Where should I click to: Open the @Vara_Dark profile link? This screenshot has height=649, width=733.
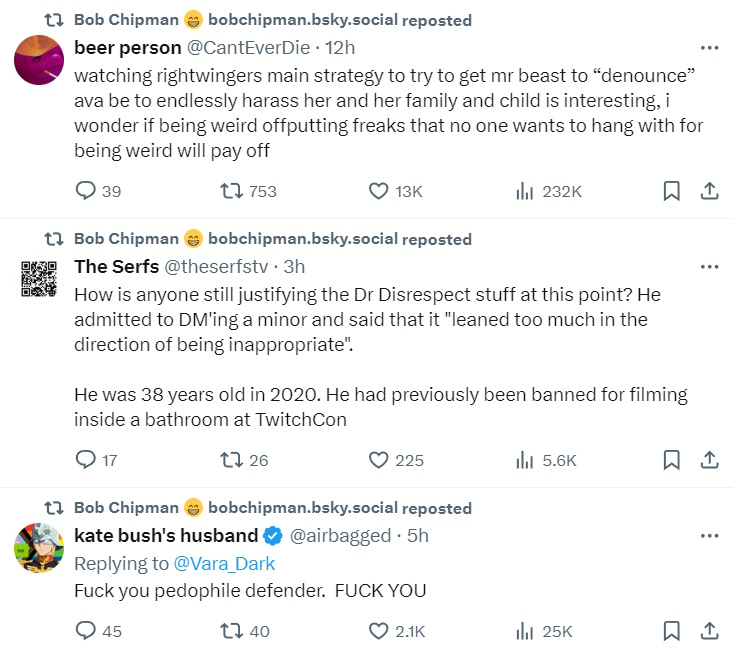pyautogui.click(x=224, y=563)
